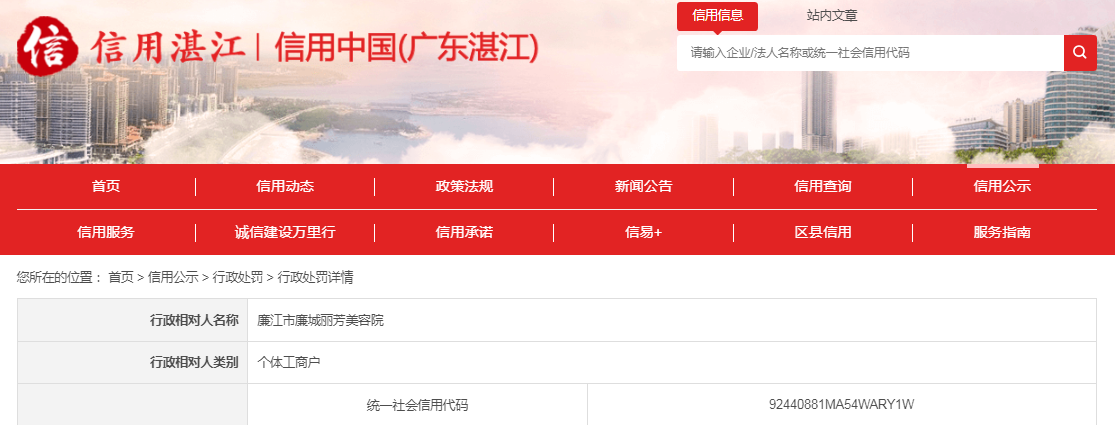Go to 政策法规 section

(464, 186)
